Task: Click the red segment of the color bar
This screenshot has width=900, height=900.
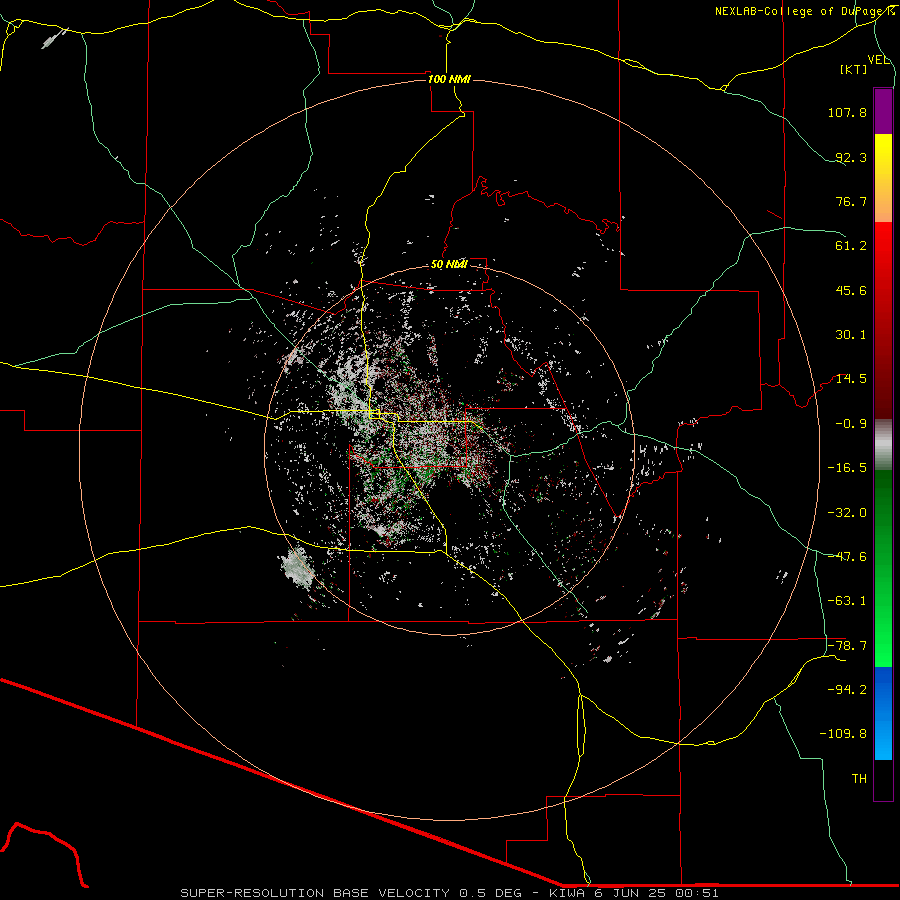Action: (883, 320)
